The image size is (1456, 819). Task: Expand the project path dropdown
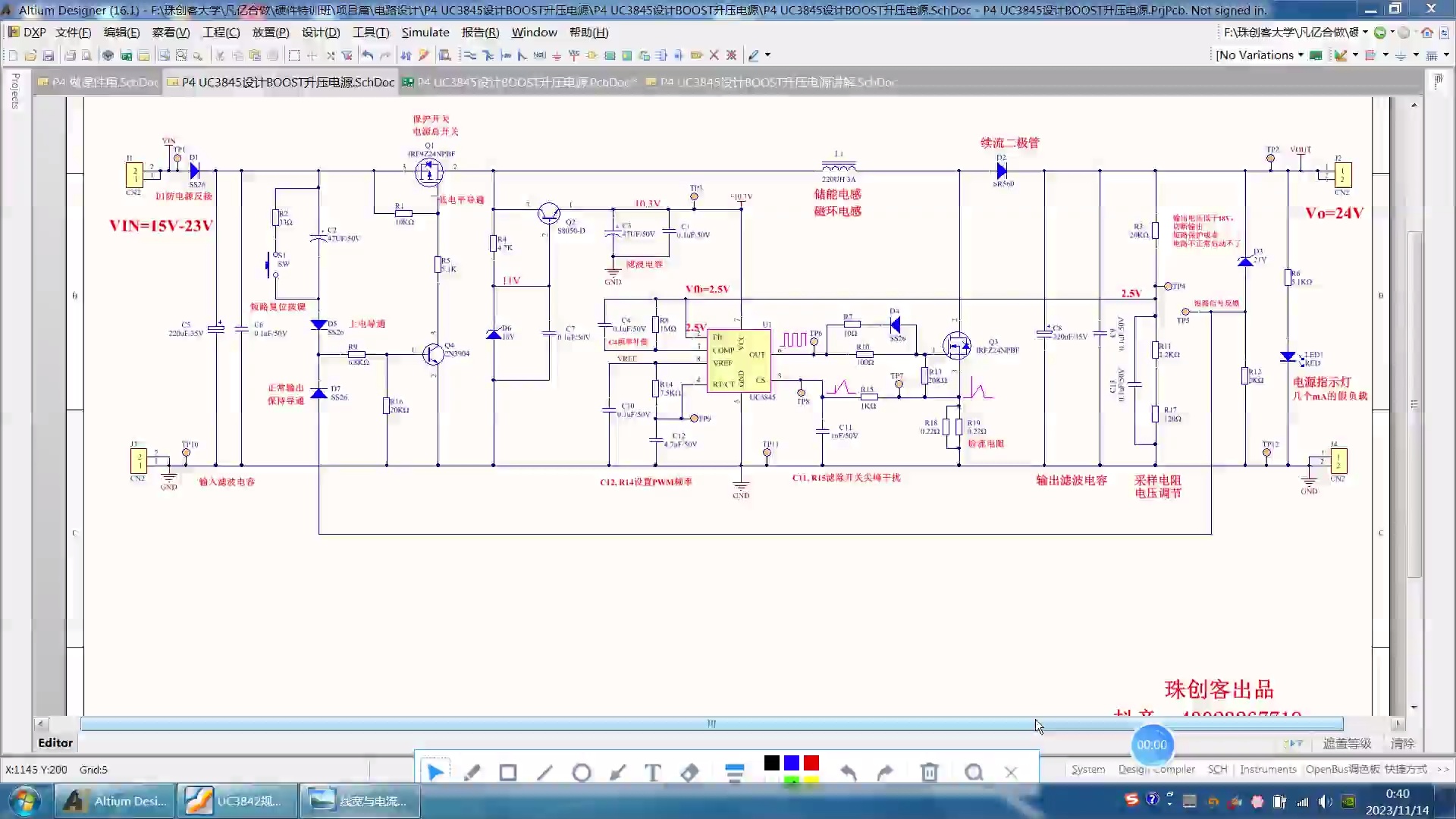(1365, 32)
